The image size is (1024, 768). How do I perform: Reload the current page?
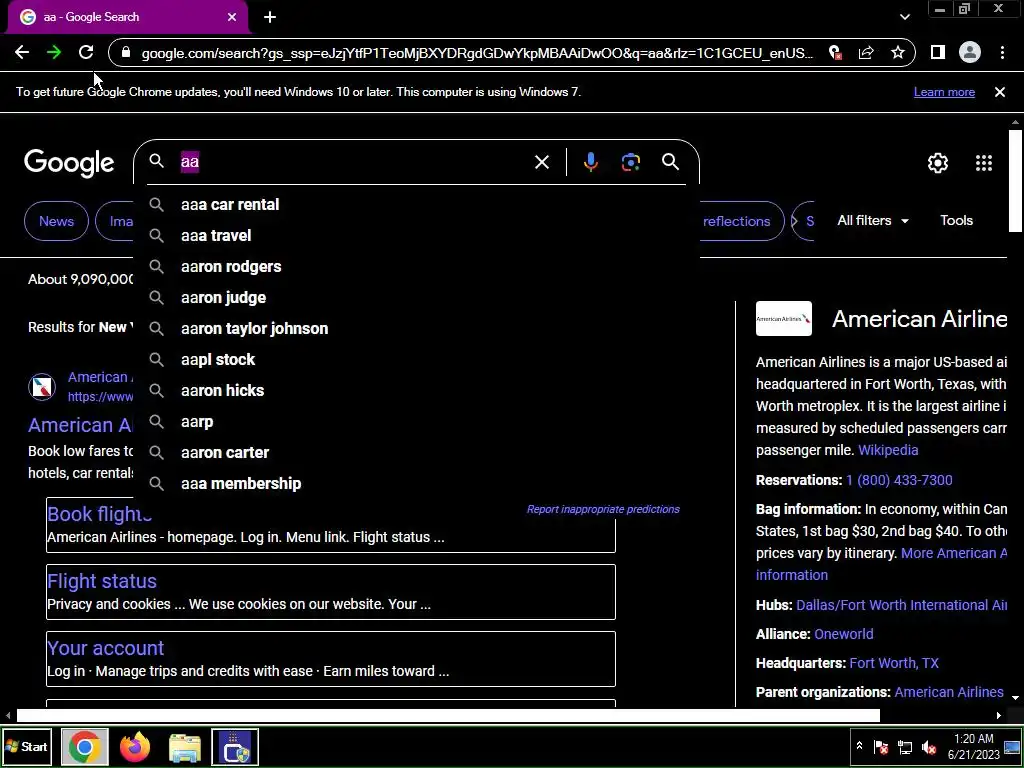coord(86,52)
